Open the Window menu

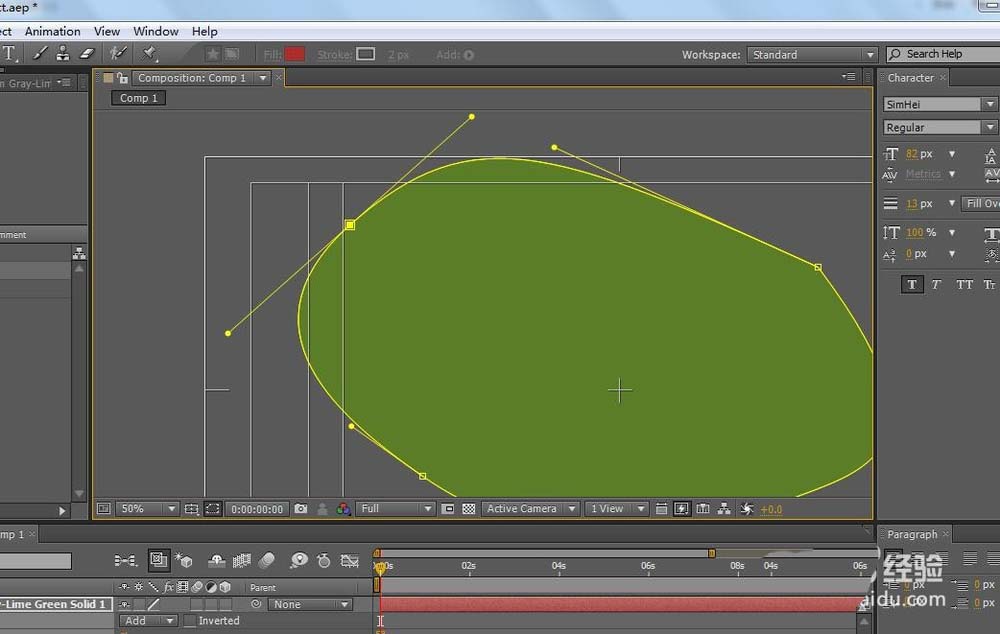point(156,31)
